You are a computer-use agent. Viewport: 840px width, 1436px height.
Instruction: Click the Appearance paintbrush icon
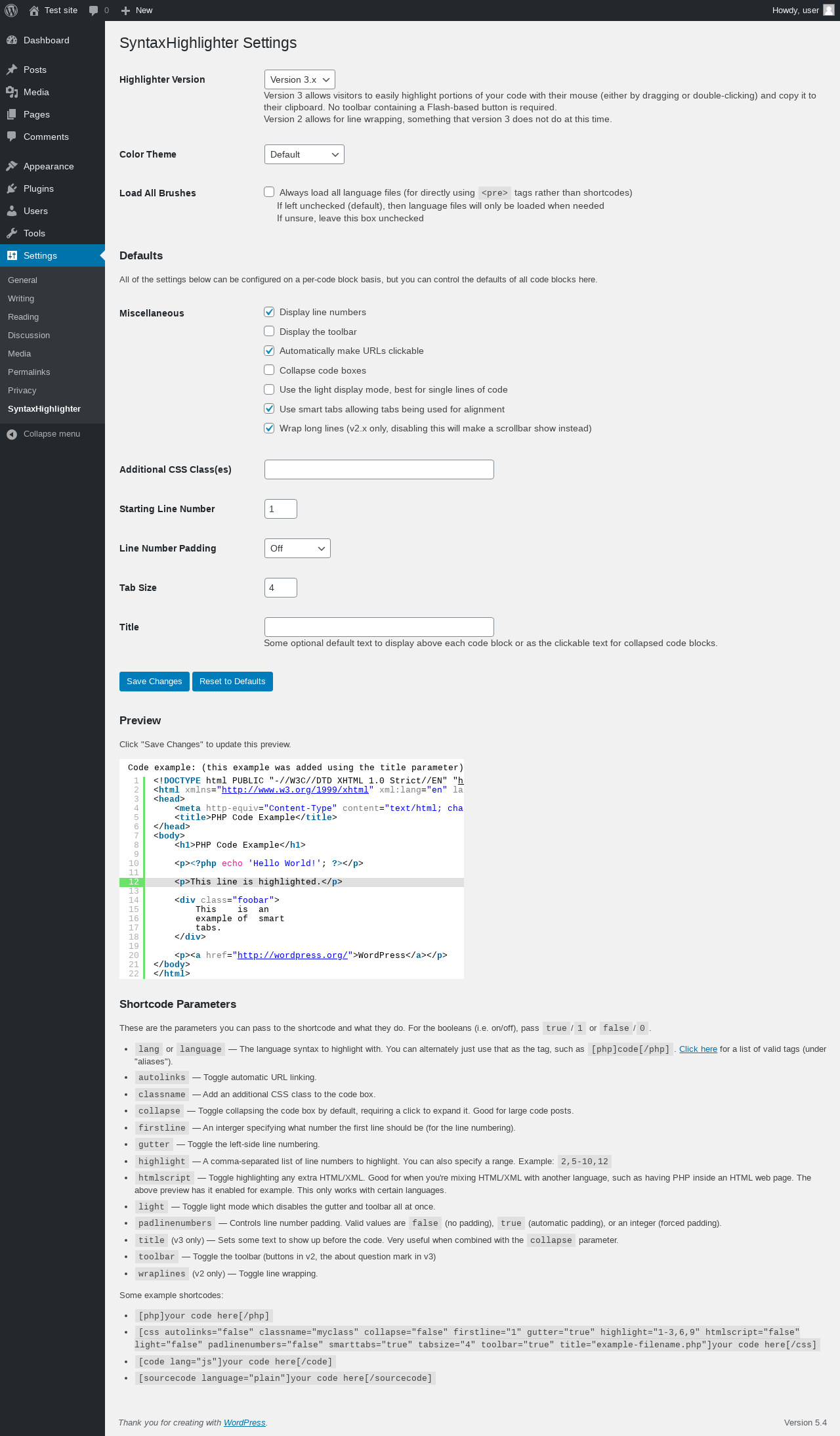tap(12, 166)
